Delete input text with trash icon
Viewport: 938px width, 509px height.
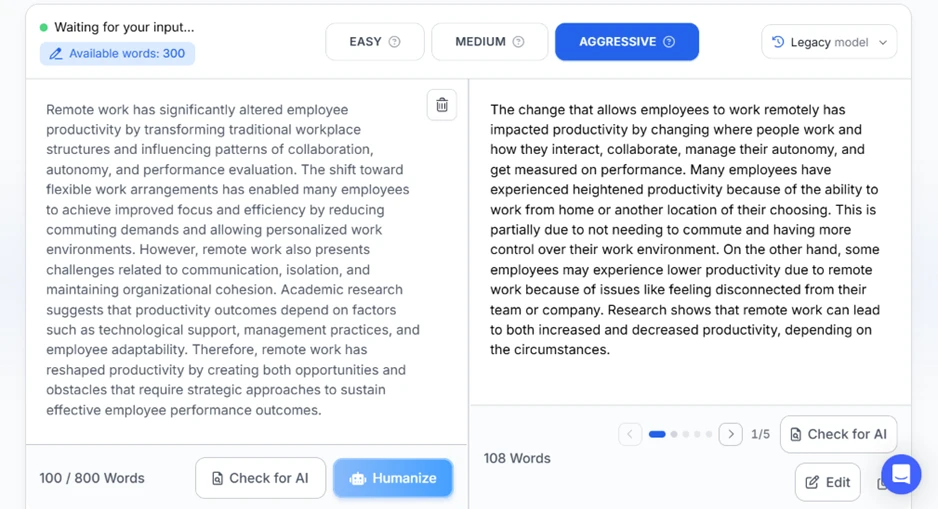[442, 105]
